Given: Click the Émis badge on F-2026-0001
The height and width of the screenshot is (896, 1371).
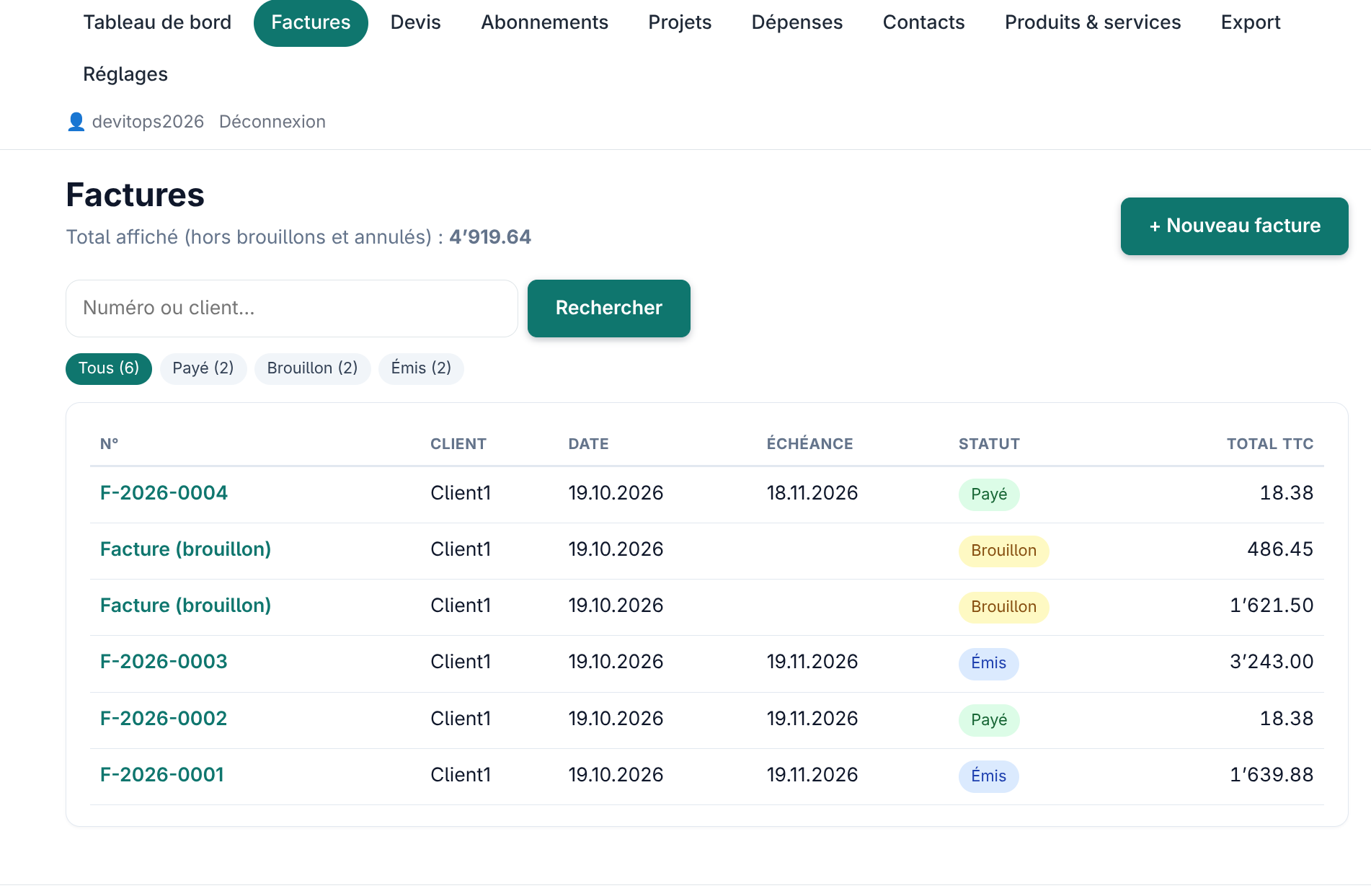Looking at the screenshot, I should pyautogui.click(x=988, y=776).
